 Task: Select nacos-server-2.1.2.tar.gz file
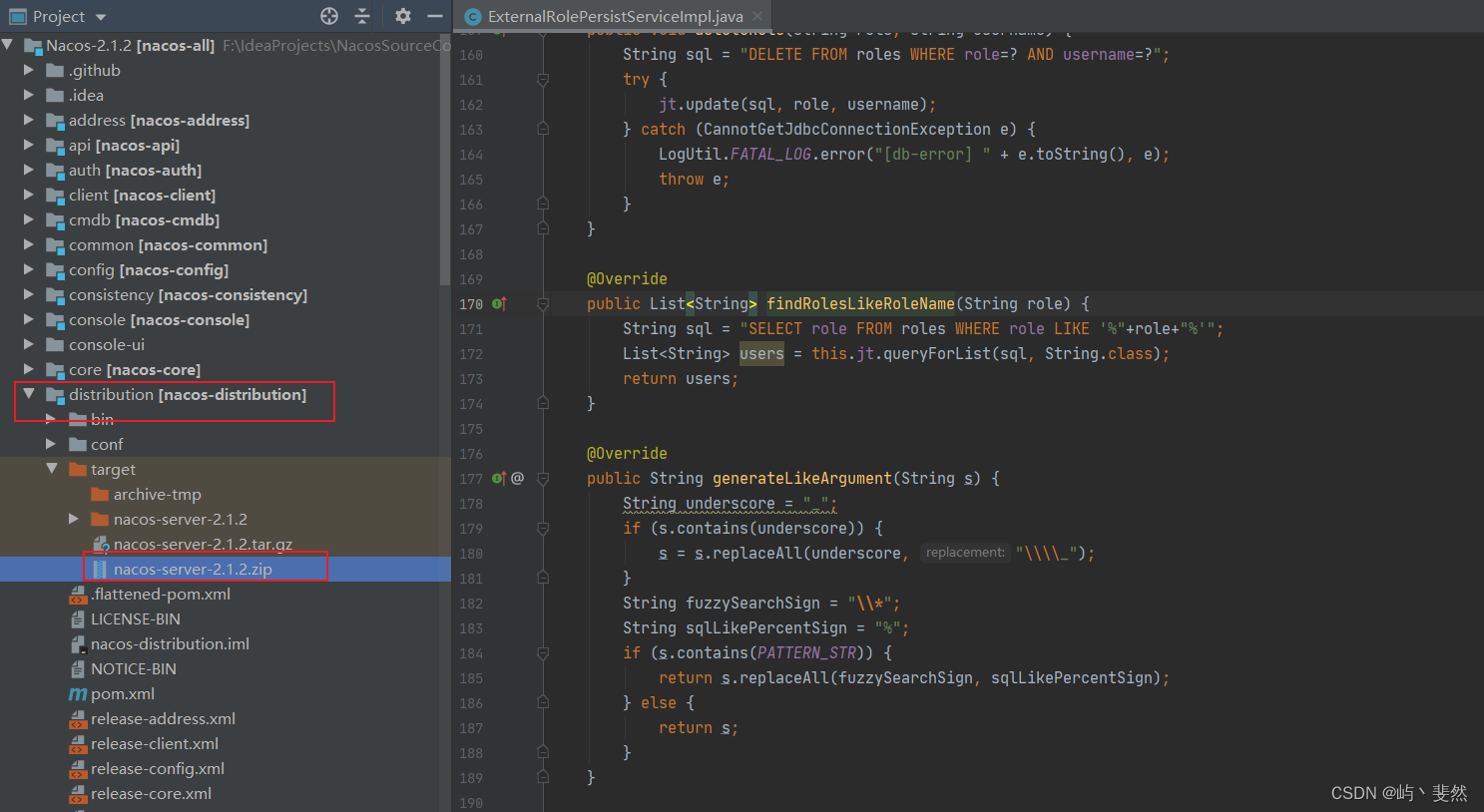pyautogui.click(x=203, y=544)
